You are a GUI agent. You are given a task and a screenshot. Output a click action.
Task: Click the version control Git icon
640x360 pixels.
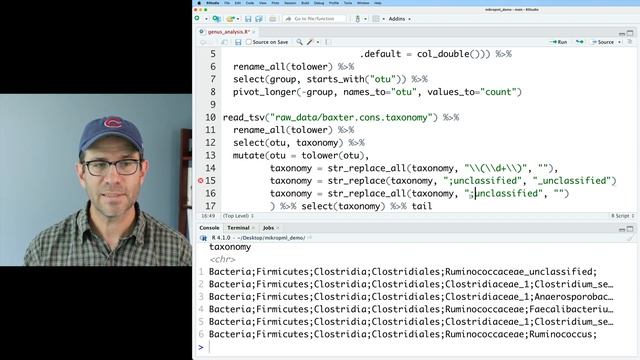358,19
